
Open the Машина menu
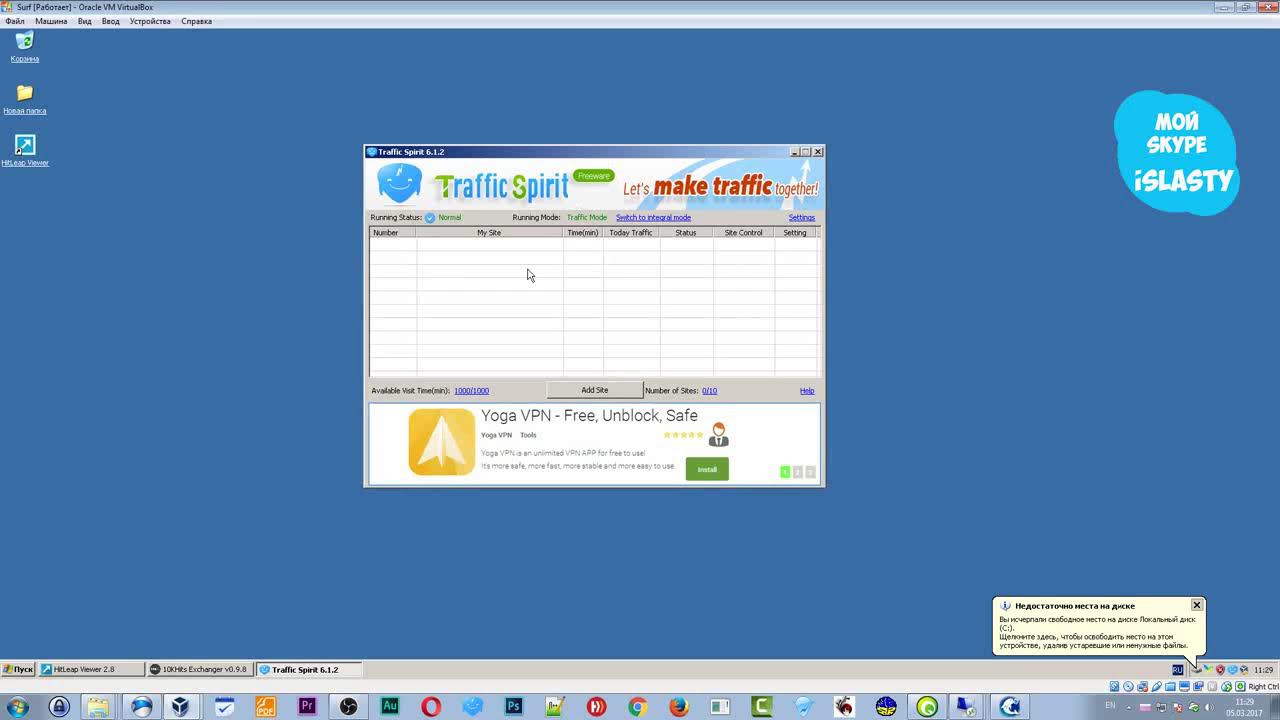tap(51, 21)
